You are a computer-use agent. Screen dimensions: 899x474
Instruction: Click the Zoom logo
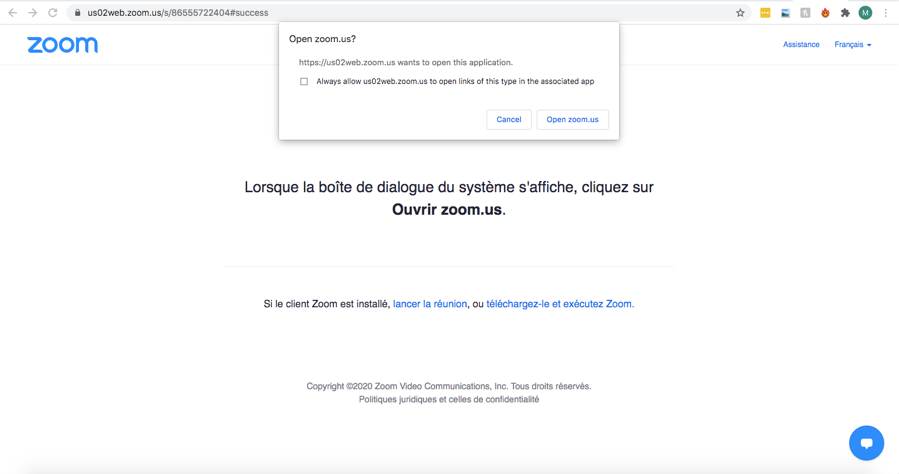(62, 45)
